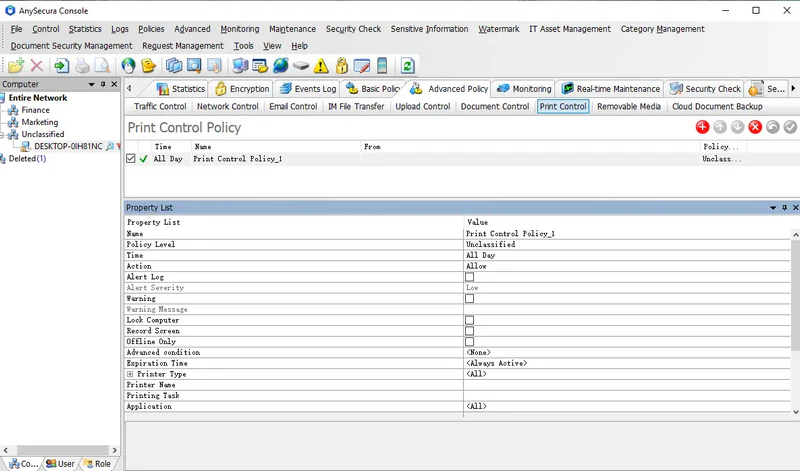Uncheck the Print Control Policy_1 row checkbox
This screenshot has height=471, width=800.
click(x=131, y=159)
